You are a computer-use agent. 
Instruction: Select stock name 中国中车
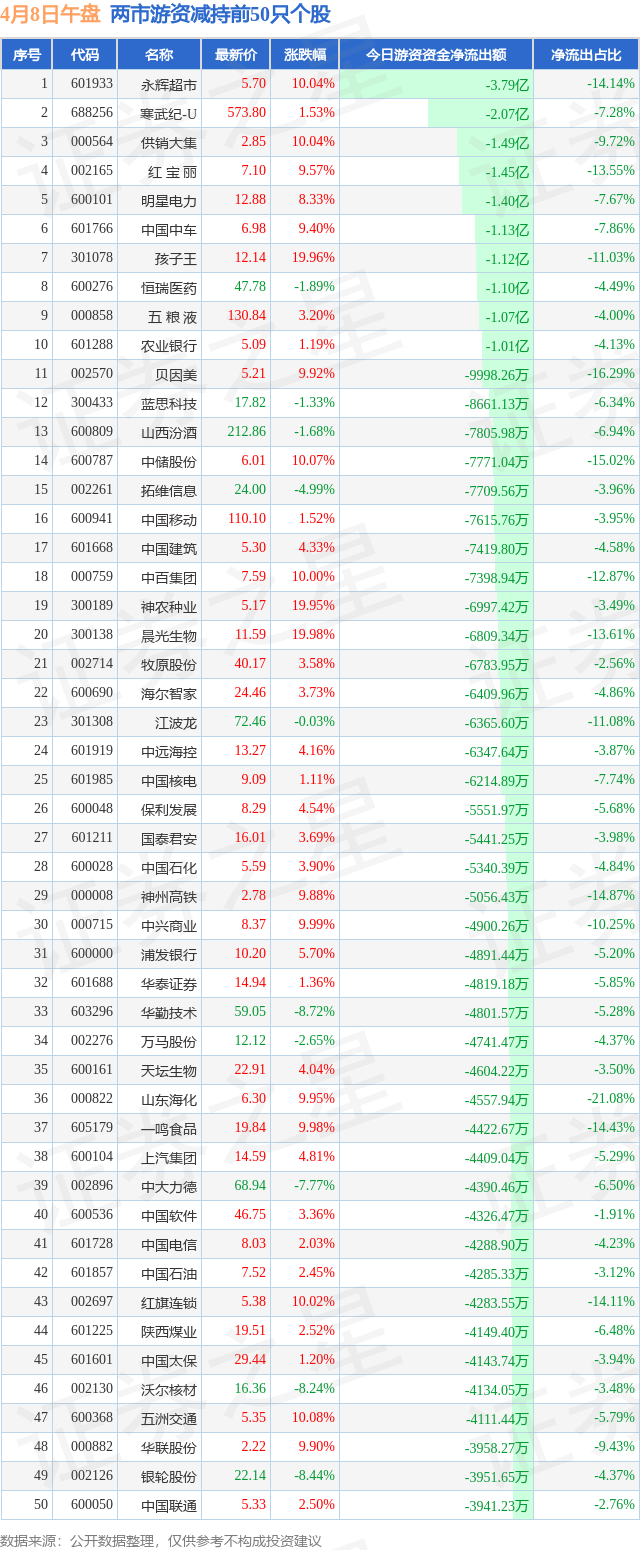[x=170, y=230]
